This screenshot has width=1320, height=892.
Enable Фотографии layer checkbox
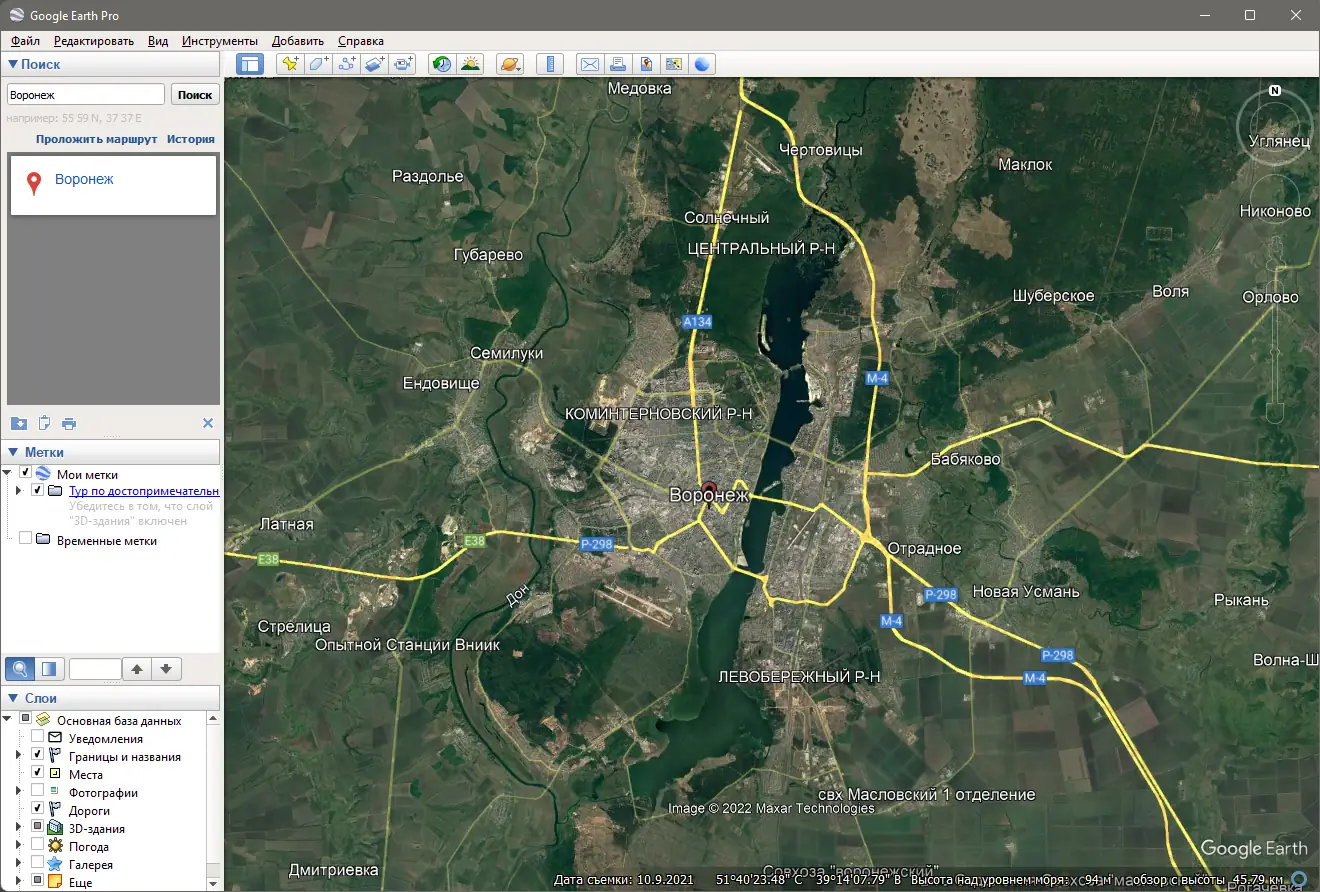(x=38, y=792)
